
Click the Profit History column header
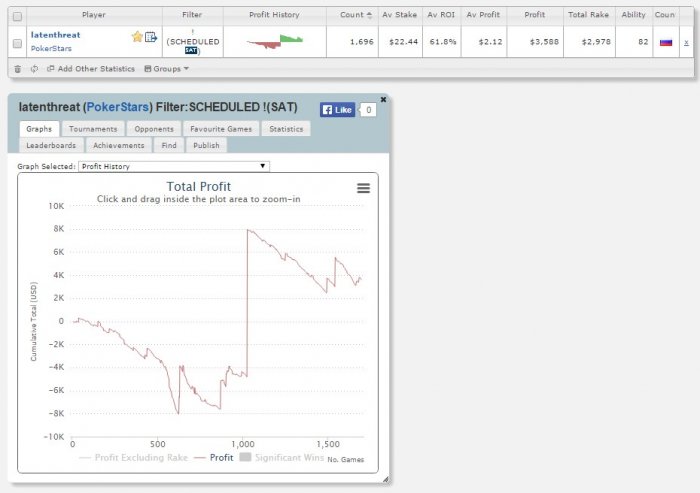(274, 15)
